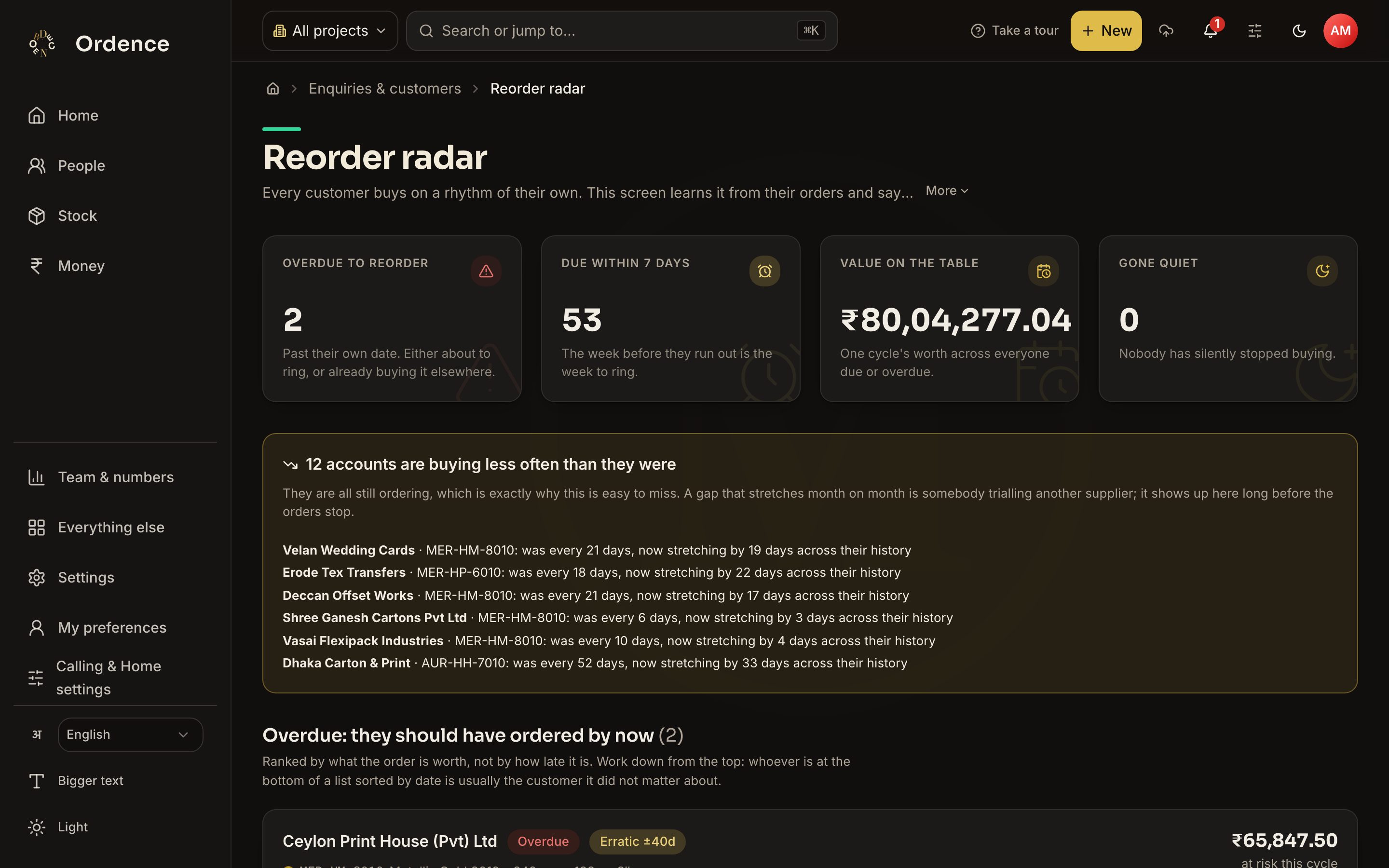Screen dimensions: 1389x868
Task: Open Velan Wedding Cards account
Action: pyautogui.click(x=348, y=550)
